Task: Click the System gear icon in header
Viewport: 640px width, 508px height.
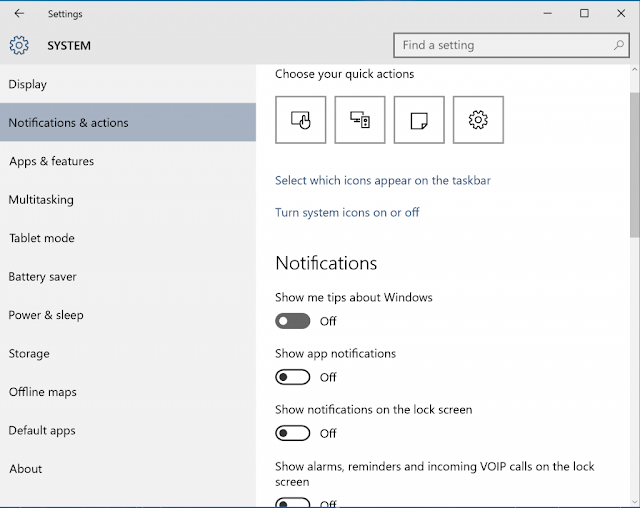Action: tap(19, 45)
